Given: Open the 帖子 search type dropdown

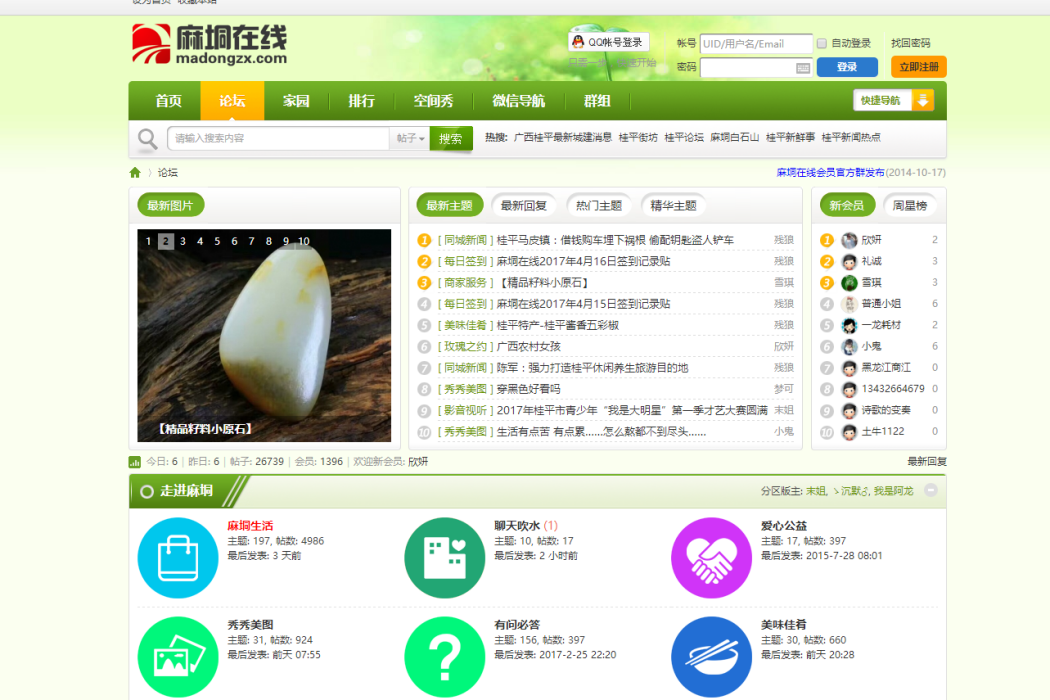Looking at the screenshot, I should click(x=410, y=139).
